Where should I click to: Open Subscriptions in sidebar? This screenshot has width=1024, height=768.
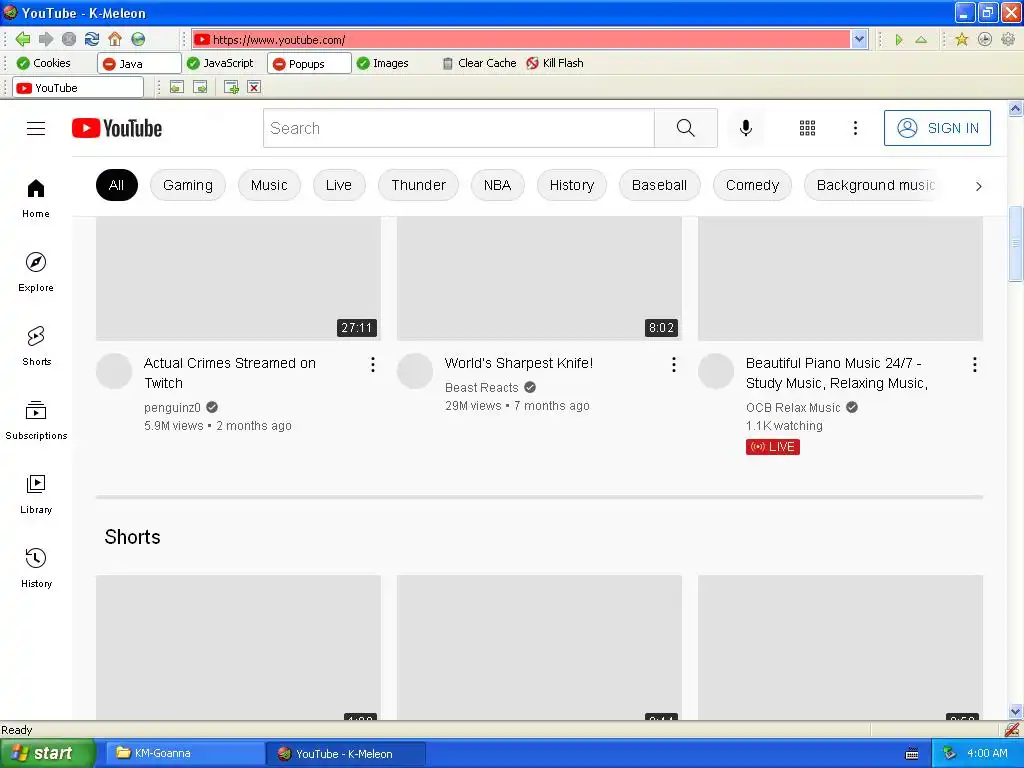pos(36,421)
